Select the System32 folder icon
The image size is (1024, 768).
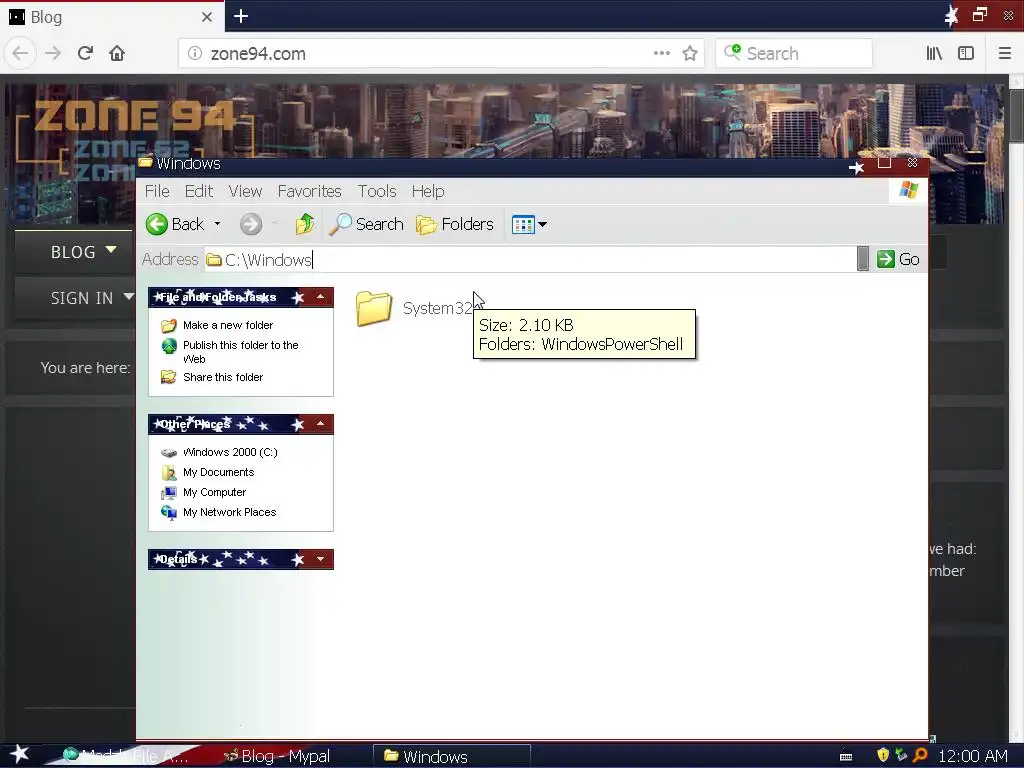point(374,308)
